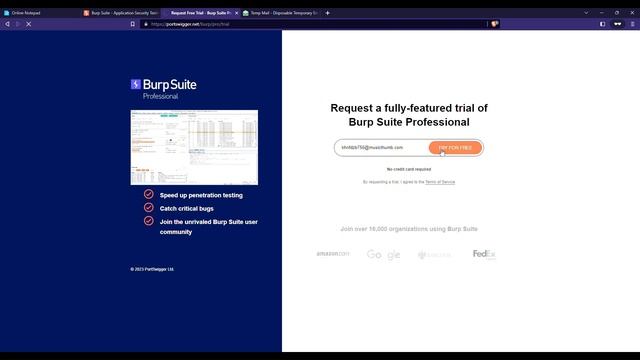Open the wallet glasses icon

tap(618, 24)
